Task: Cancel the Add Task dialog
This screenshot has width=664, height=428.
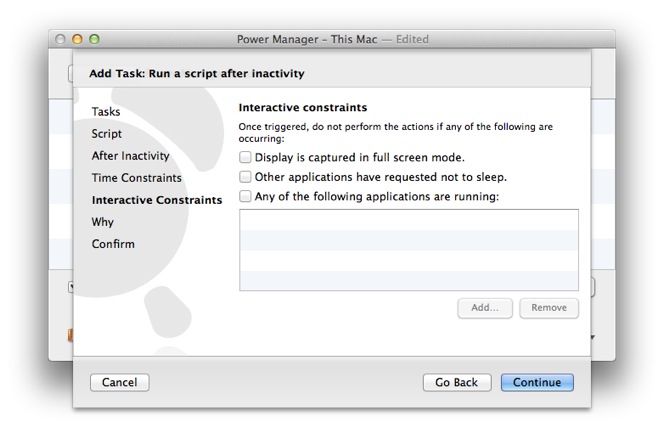Action: pos(119,382)
